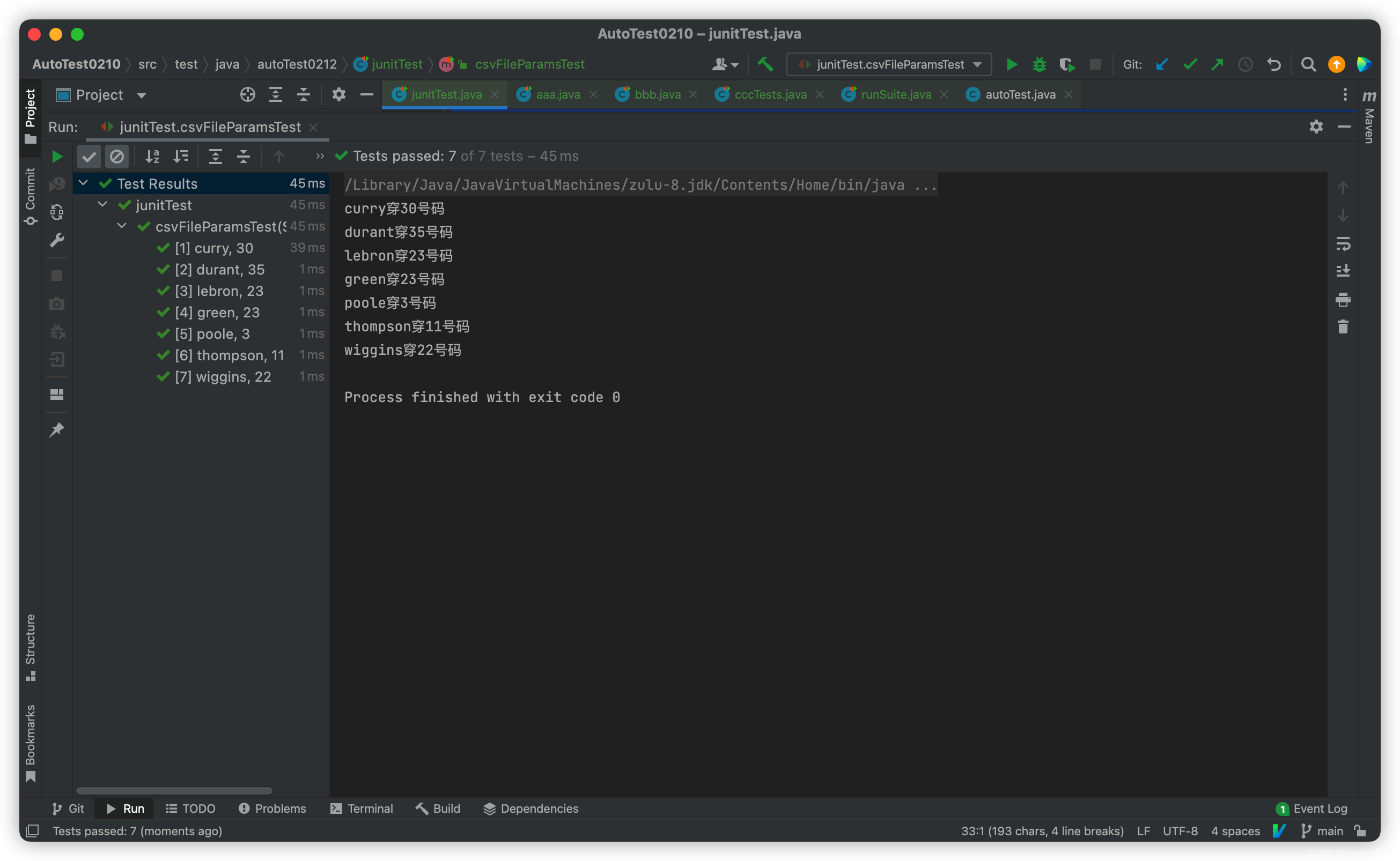The image size is (1400, 861).
Task: Click Git Update Project blue arrow
Action: (x=1162, y=64)
